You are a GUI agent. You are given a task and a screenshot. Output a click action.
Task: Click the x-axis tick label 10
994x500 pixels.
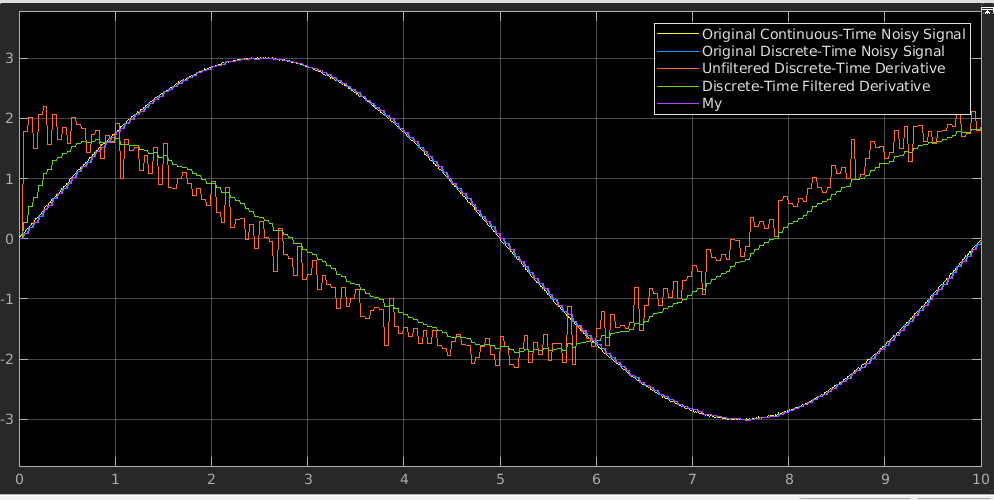(980, 479)
